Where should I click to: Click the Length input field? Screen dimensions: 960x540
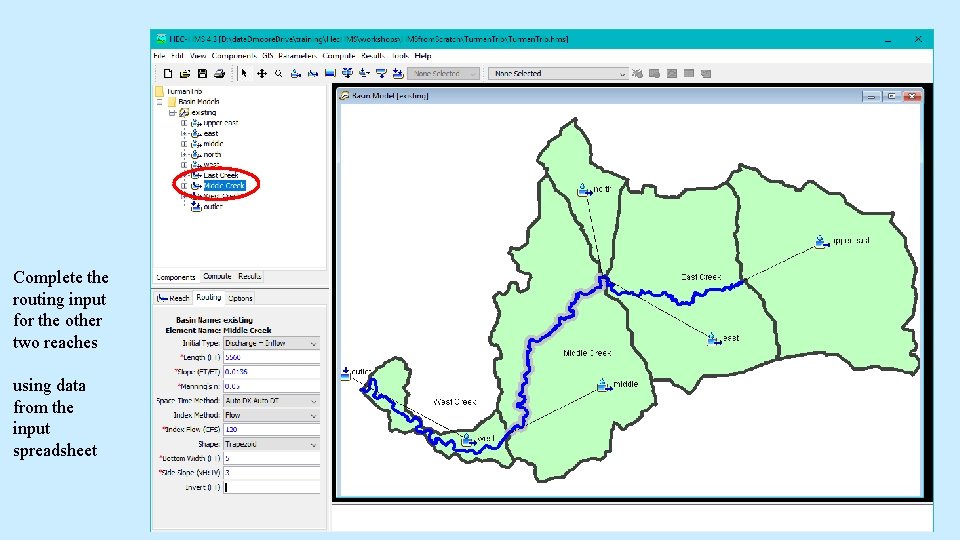(x=271, y=358)
